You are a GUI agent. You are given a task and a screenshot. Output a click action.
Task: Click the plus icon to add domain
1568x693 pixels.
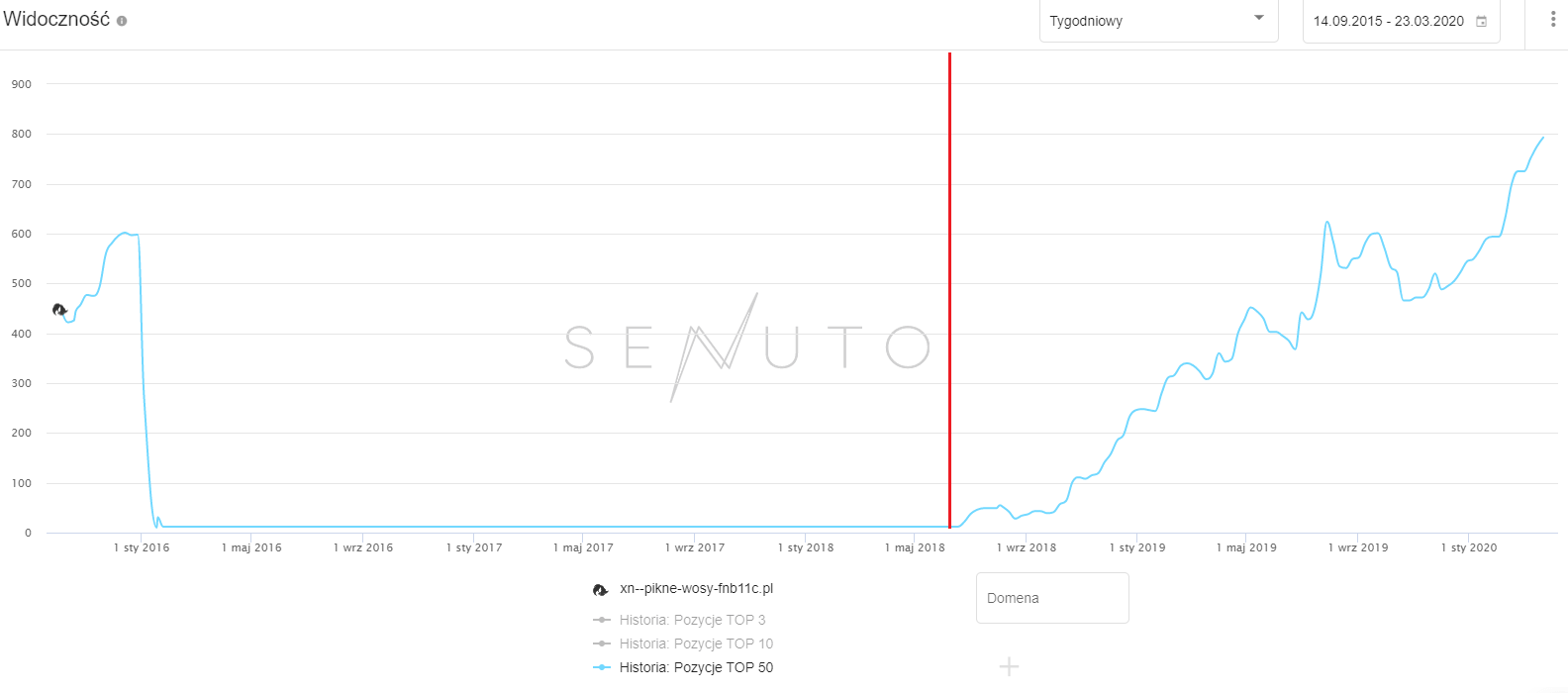tap(1009, 666)
